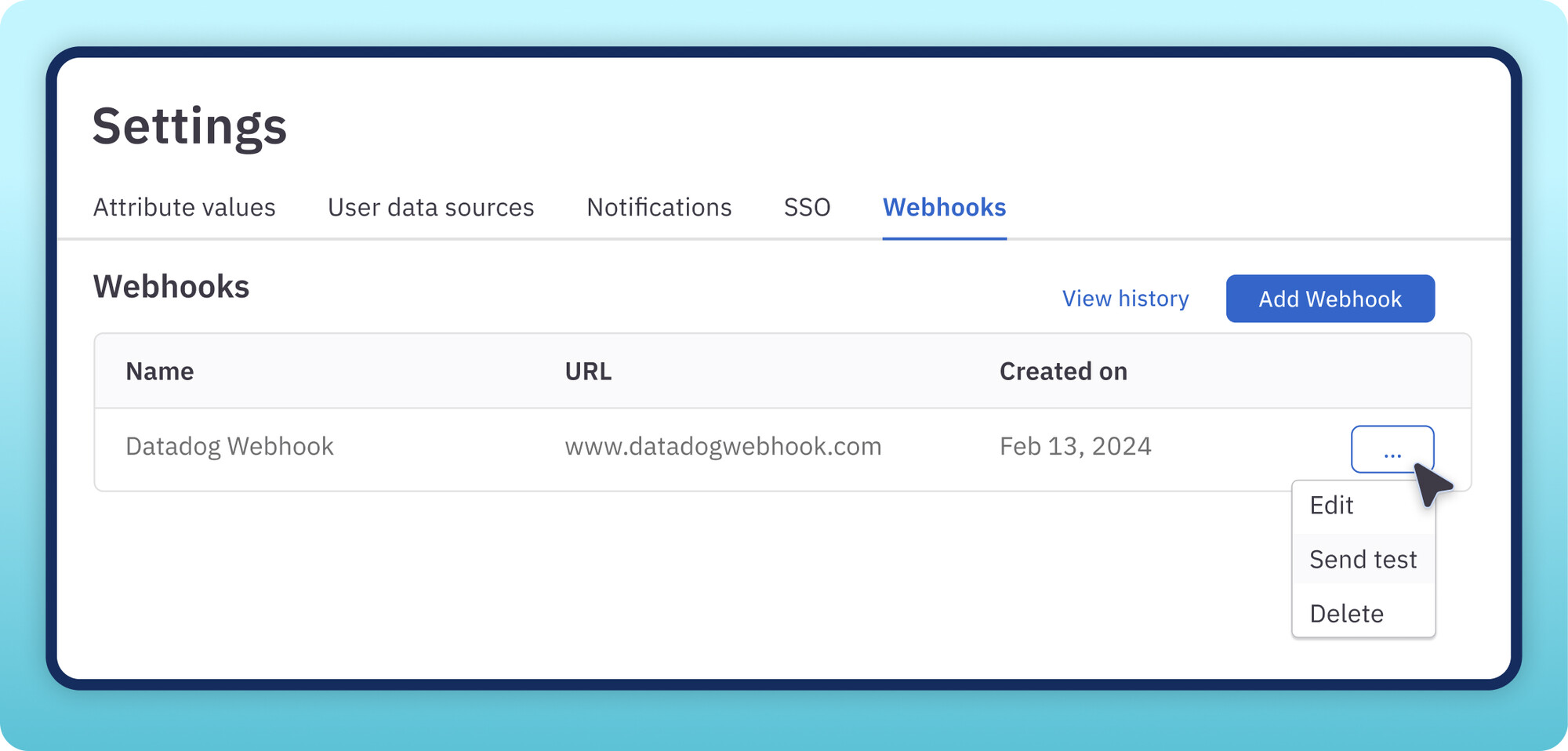1568x751 pixels.
Task: Click the Name column header
Action: 159,371
